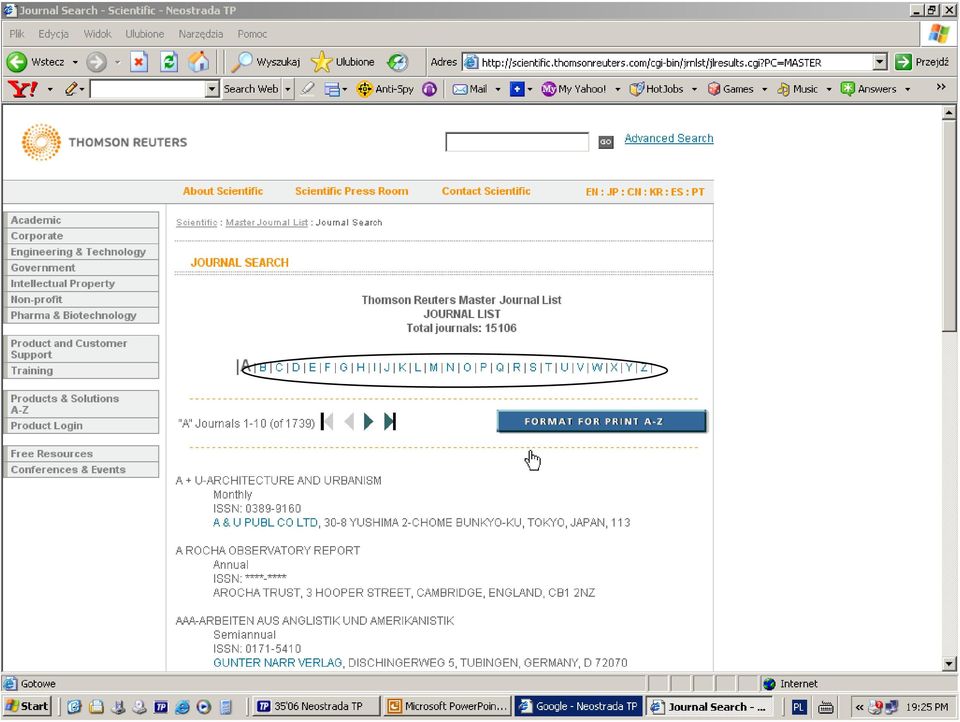Switch to Google - Neostrada TP taskbar window
Image resolution: width=960 pixels, height=722 pixels.
pyautogui.click(x=579, y=706)
